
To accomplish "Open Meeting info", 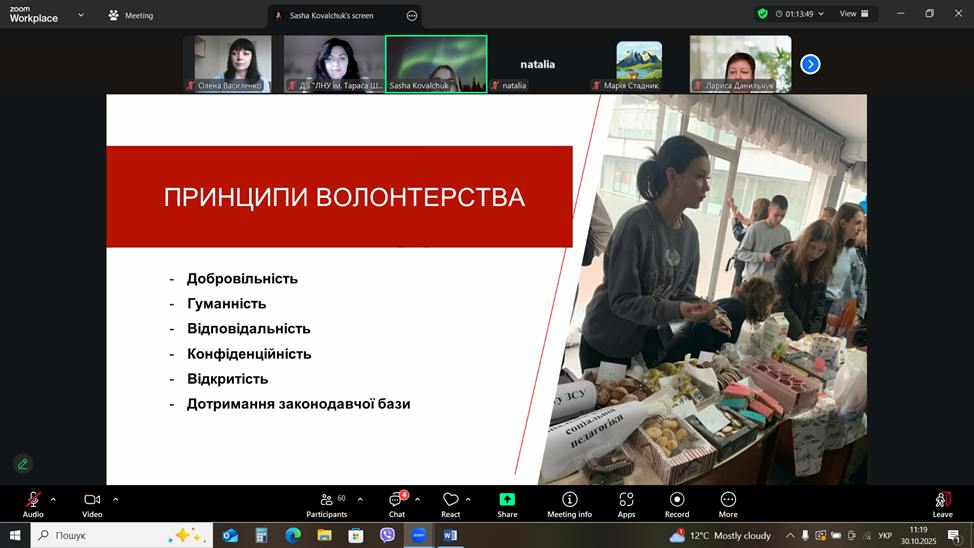I will (569, 504).
